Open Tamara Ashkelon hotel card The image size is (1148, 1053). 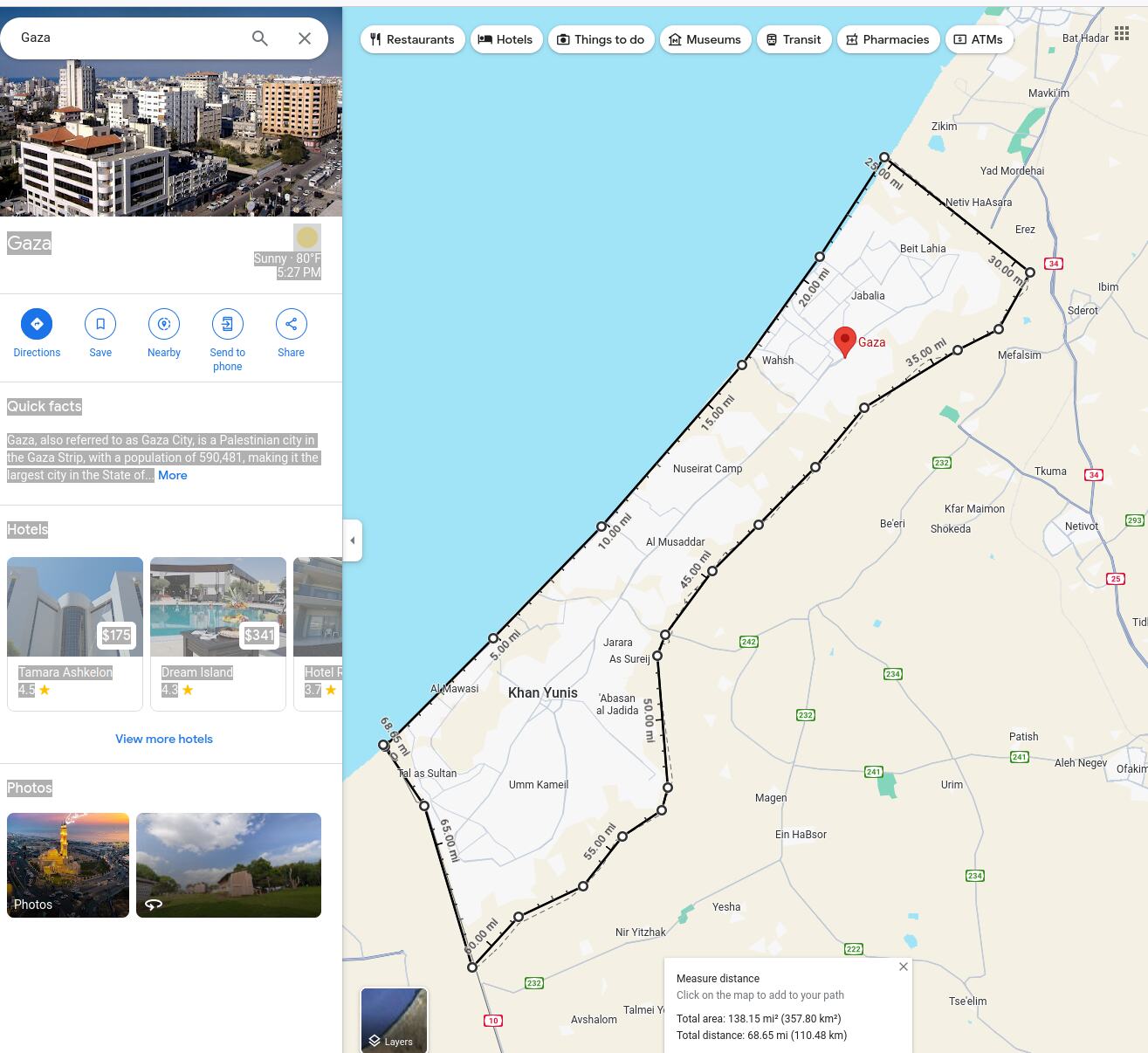75,634
